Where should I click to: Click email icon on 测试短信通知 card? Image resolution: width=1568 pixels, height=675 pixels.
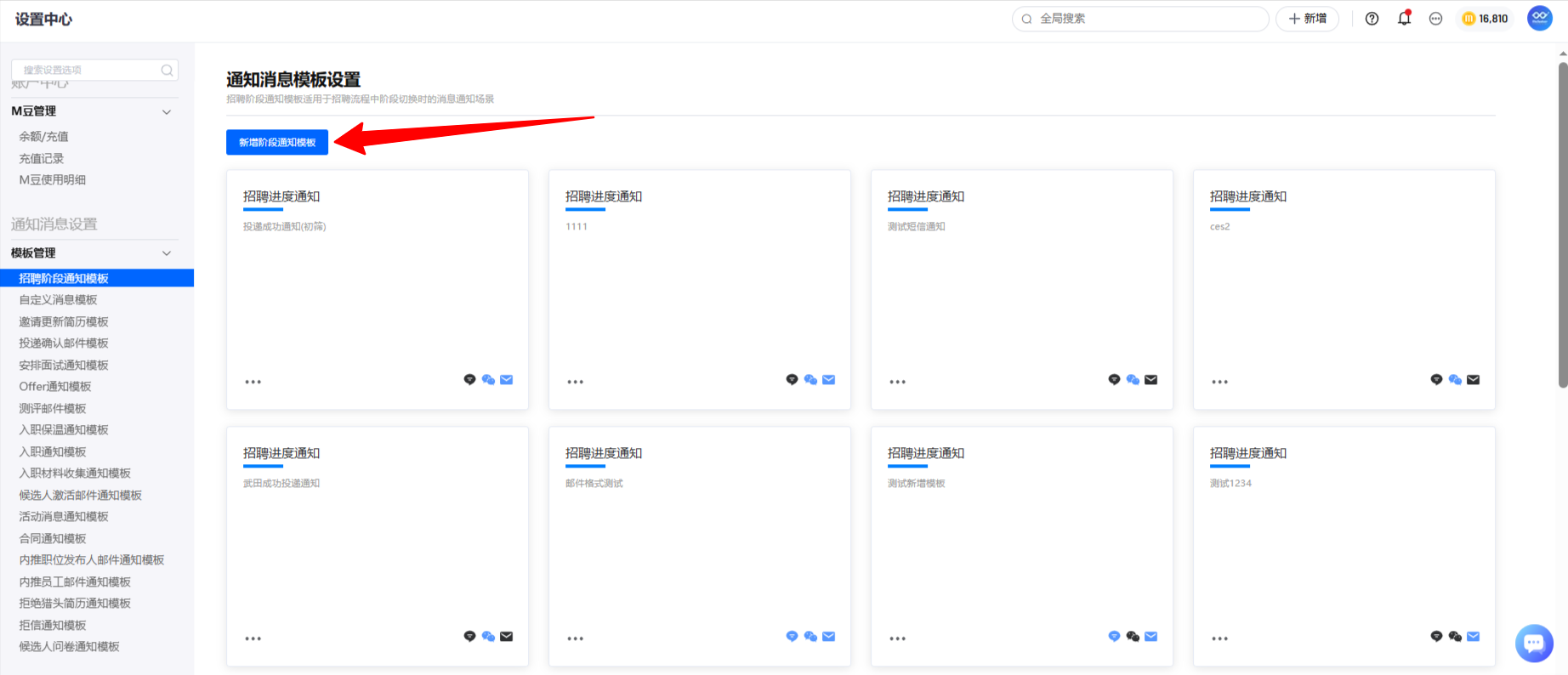click(x=1151, y=380)
